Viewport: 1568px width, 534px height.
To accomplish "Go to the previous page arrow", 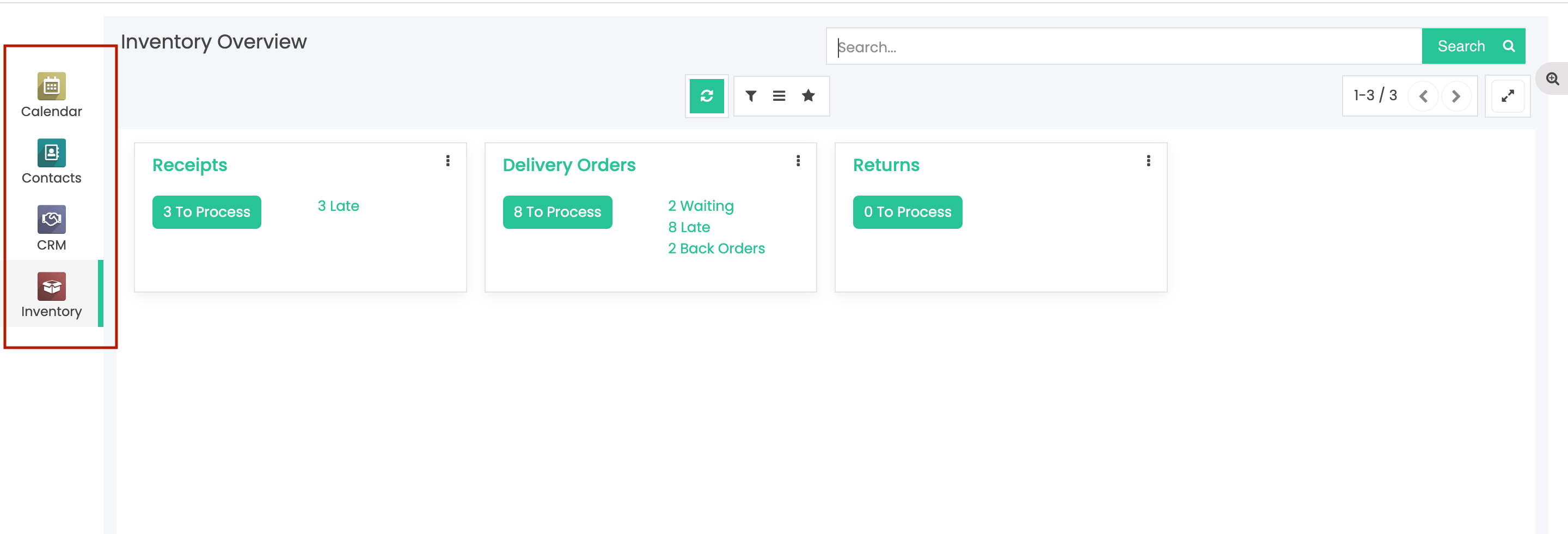I will (x=1423, y=96).
